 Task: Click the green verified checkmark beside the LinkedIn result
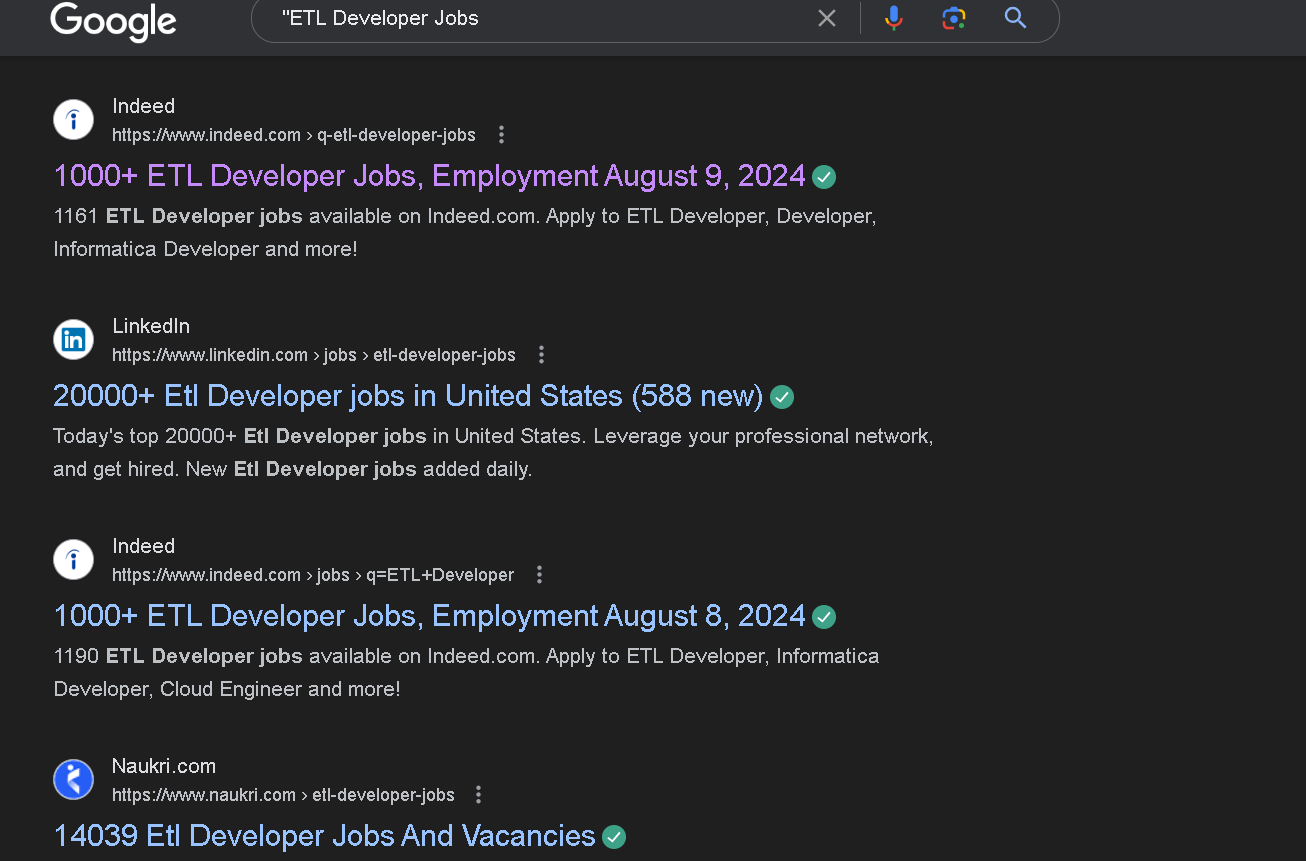tap(781, 397)
